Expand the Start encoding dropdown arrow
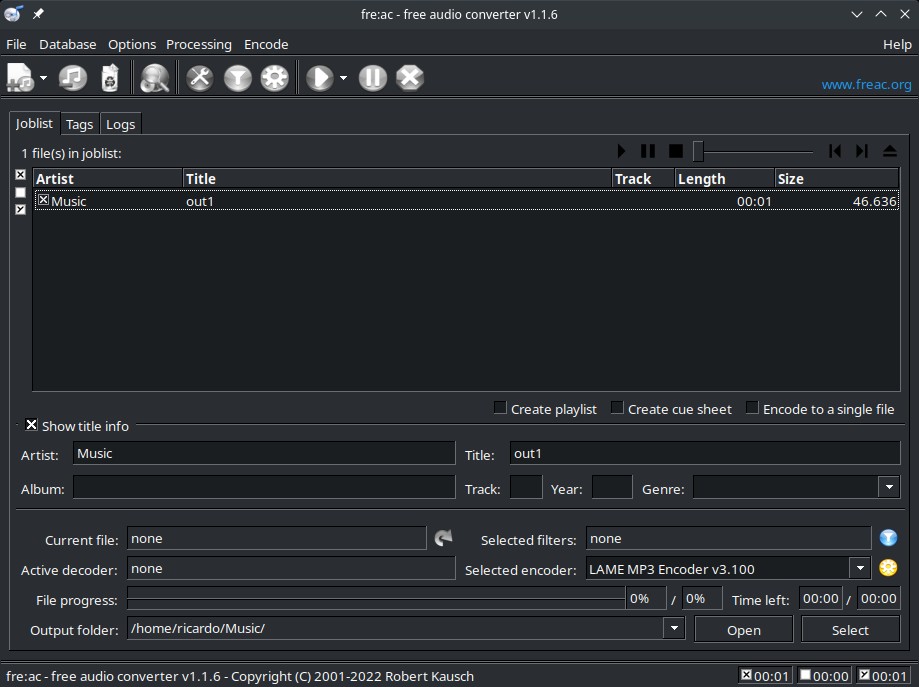Image resolution: width=919 pixels, height=687 pixels. click(343, 78)
